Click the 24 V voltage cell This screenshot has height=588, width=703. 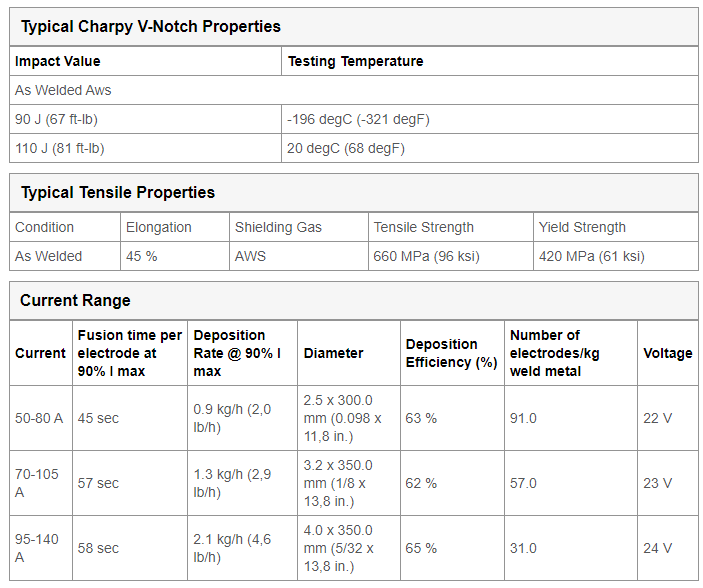(x=668, y=548)
